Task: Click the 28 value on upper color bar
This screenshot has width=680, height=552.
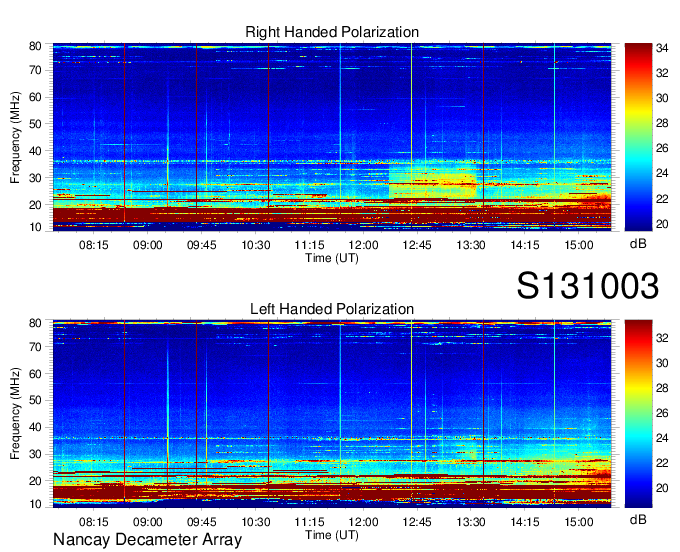Action: point(662,123)
